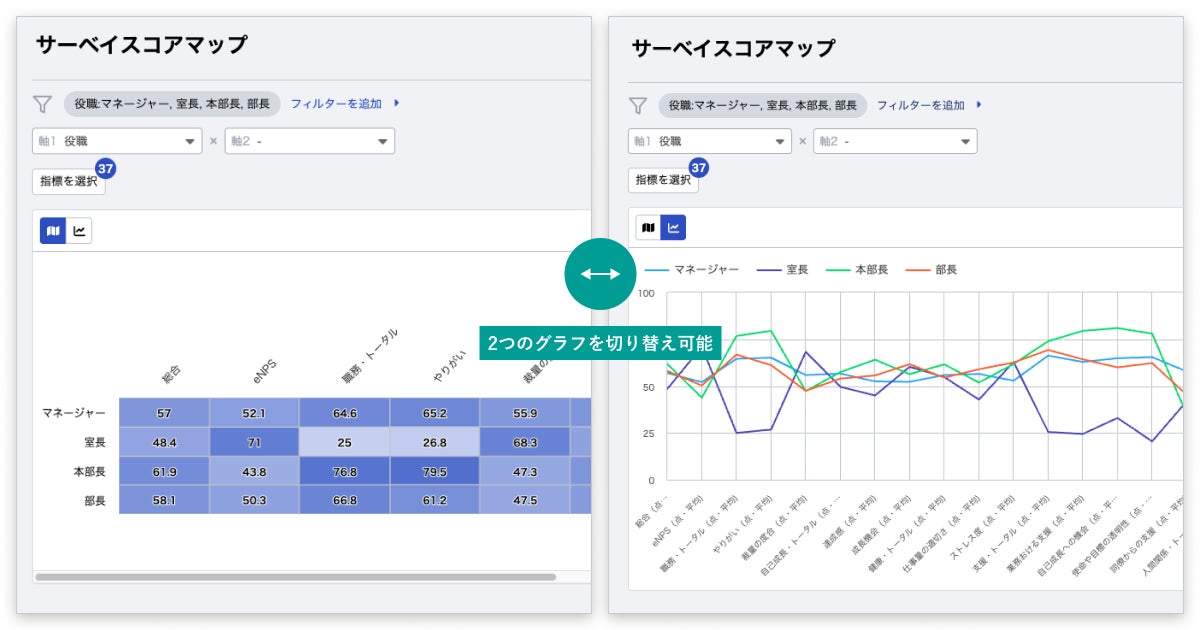This screenshot has height=630, width=1200.
Task: Click cell 76.8 in 本部長 row
Action: point(344,471)
